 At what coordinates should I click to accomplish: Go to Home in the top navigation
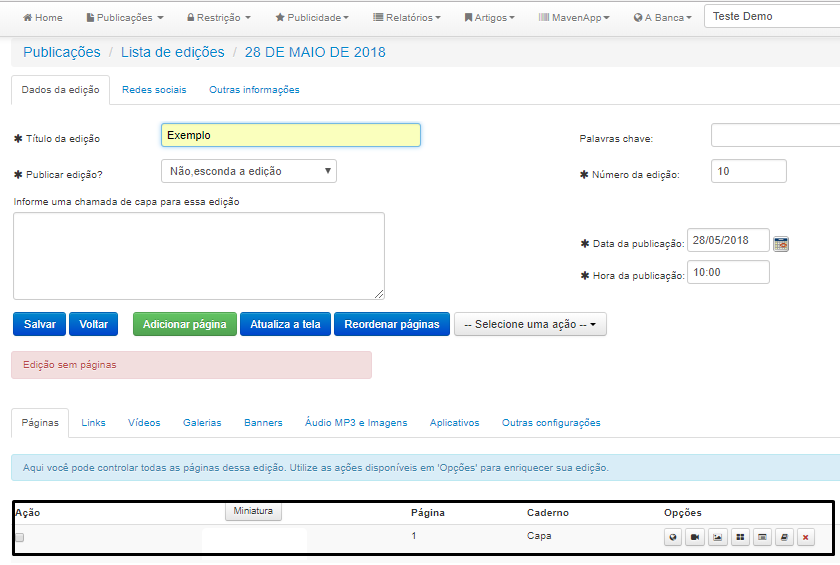pos(43,18)
